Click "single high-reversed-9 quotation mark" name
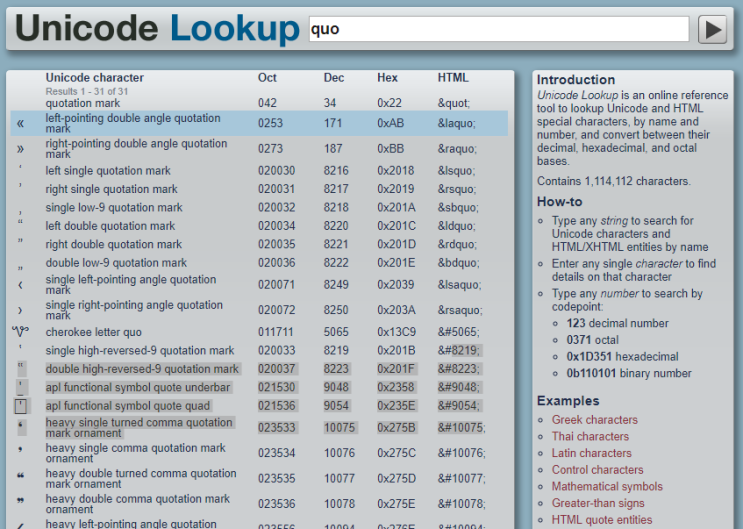The width and height of the screenshot is (743, 529). (x=140, y=351)
